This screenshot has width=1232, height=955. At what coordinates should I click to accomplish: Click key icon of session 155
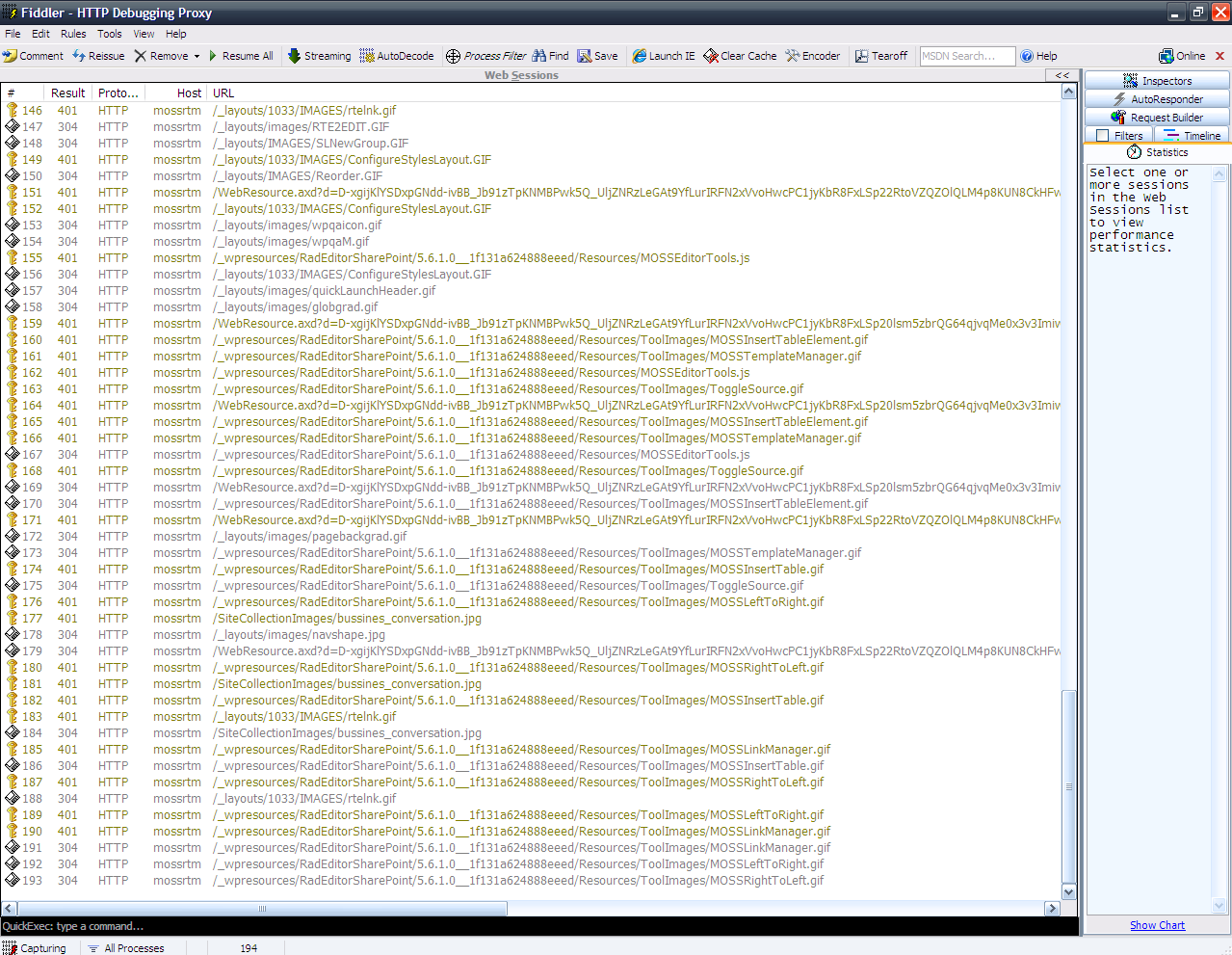[13, 257]
